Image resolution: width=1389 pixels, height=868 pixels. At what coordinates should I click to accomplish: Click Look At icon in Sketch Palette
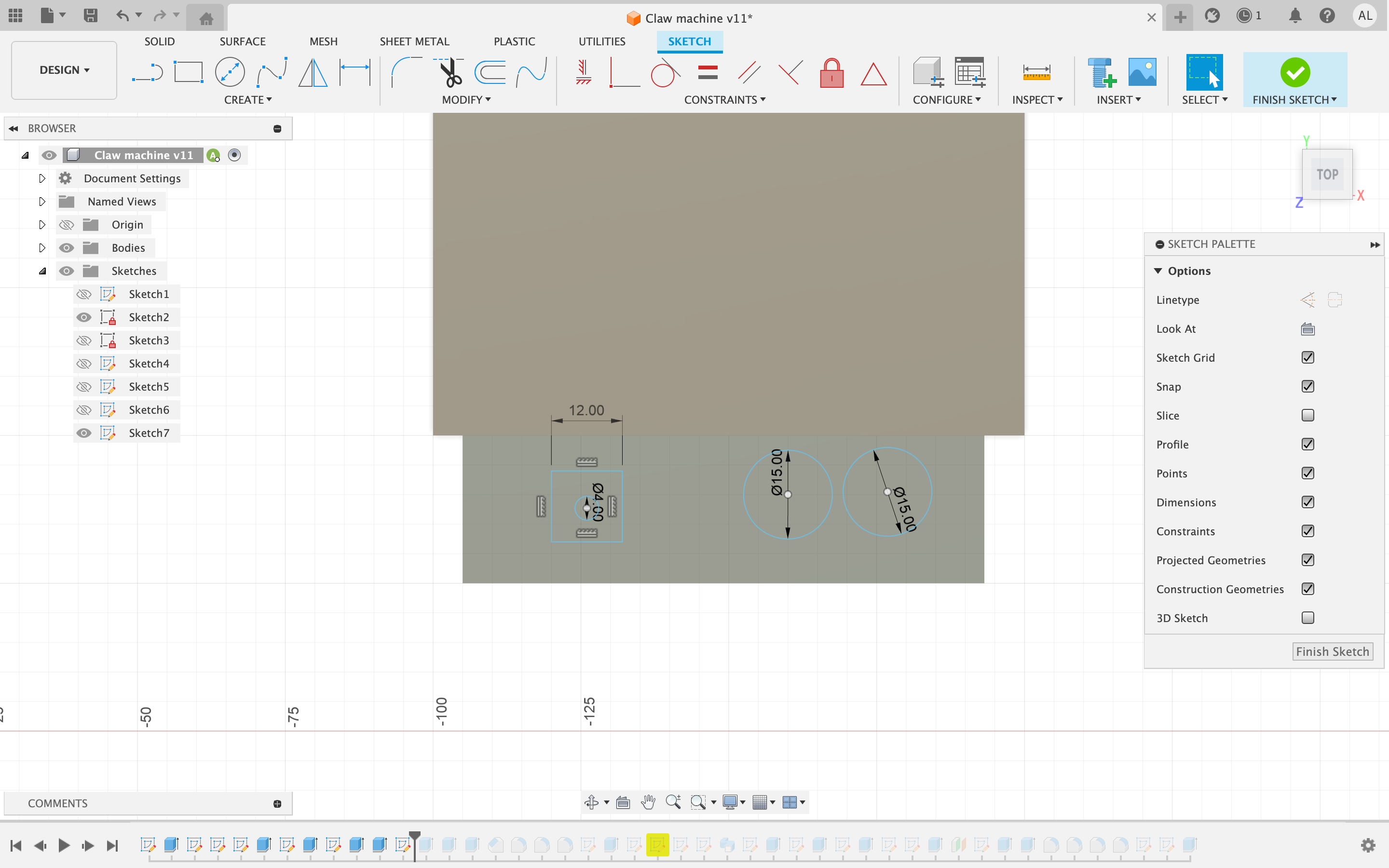pos(1307,328)
